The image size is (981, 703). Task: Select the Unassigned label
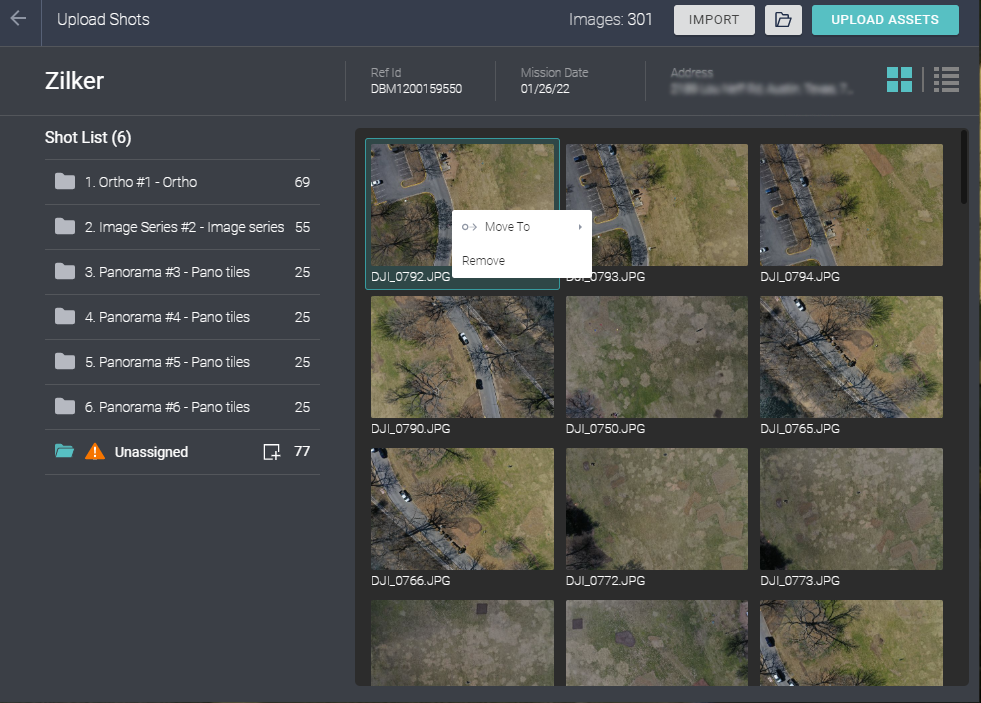click(151, 452)
